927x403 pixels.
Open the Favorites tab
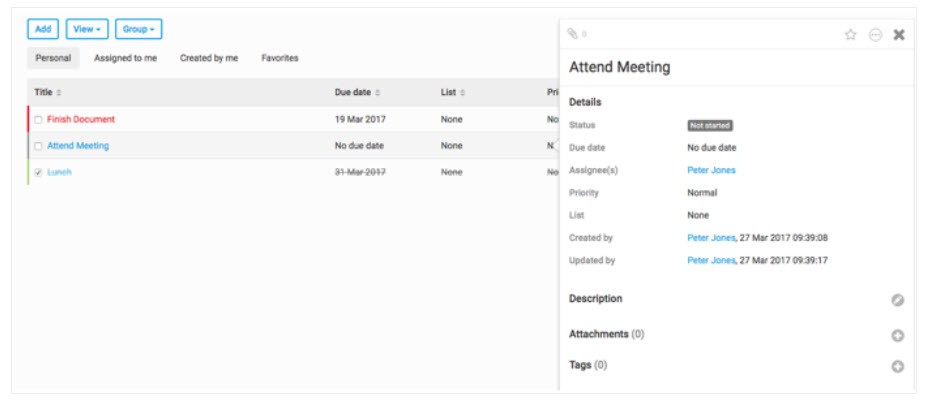coord(280,58)
